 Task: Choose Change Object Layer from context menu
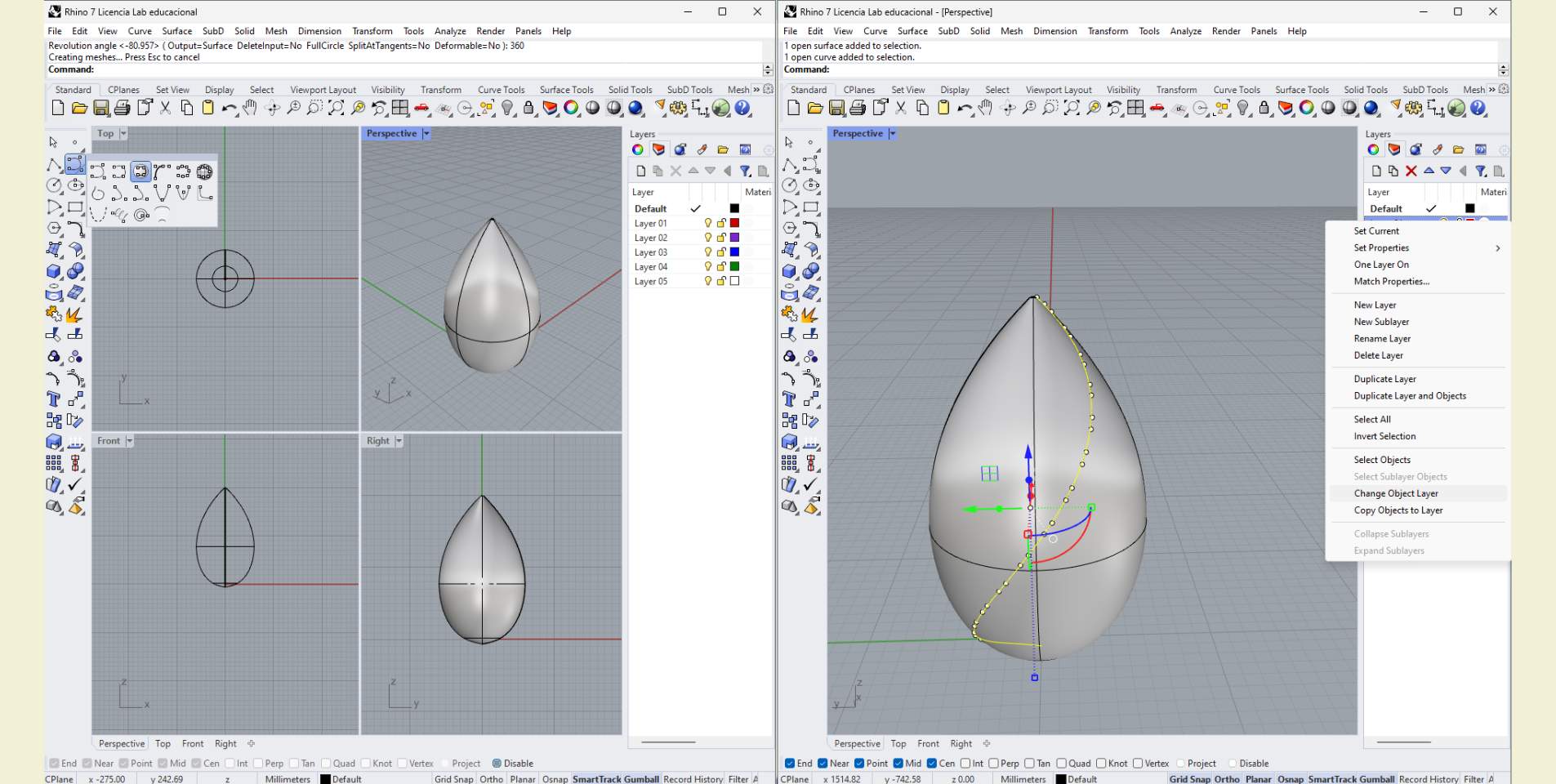click(1396, 493)
